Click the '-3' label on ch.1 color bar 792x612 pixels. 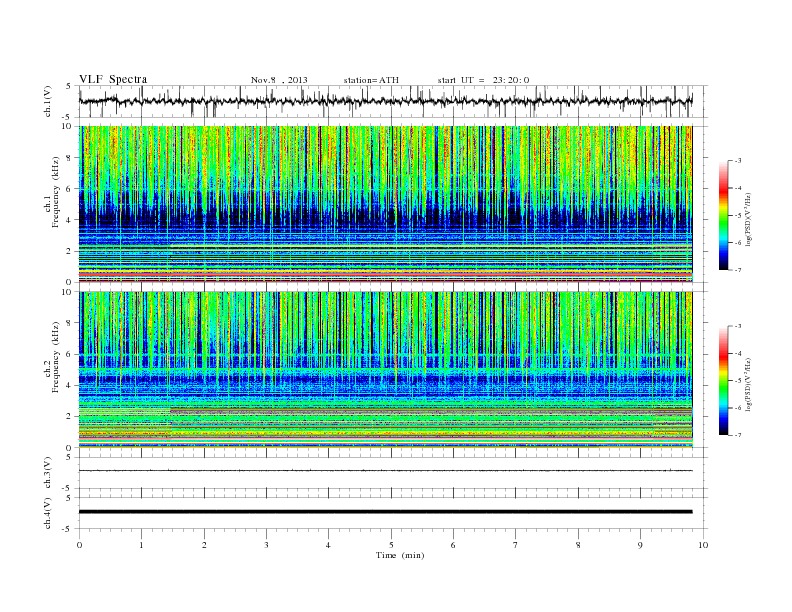[738, 161]
